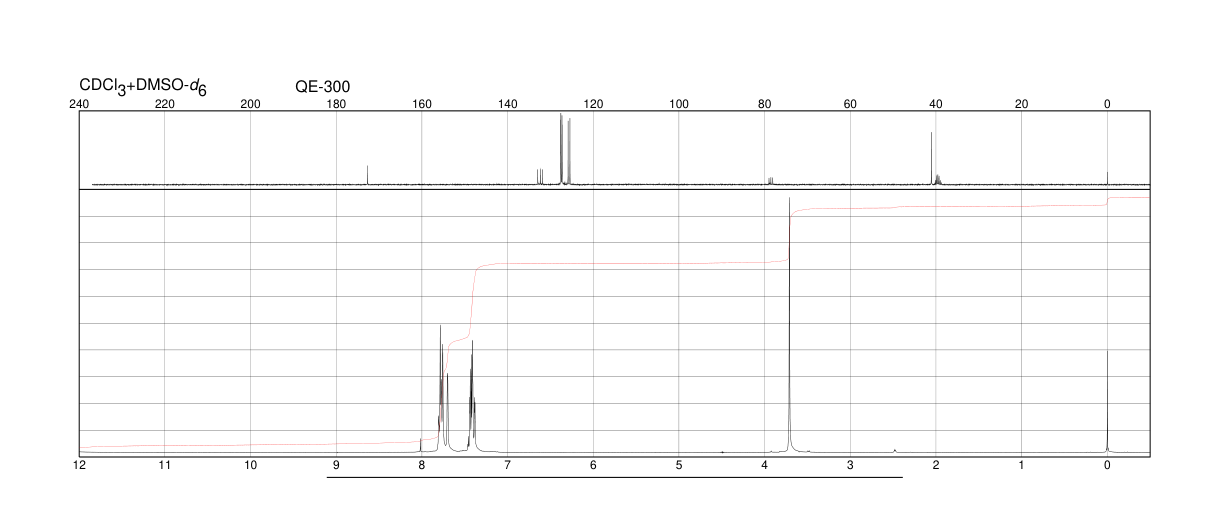Click the 5 ppm label on proton axis

(679, 466)
